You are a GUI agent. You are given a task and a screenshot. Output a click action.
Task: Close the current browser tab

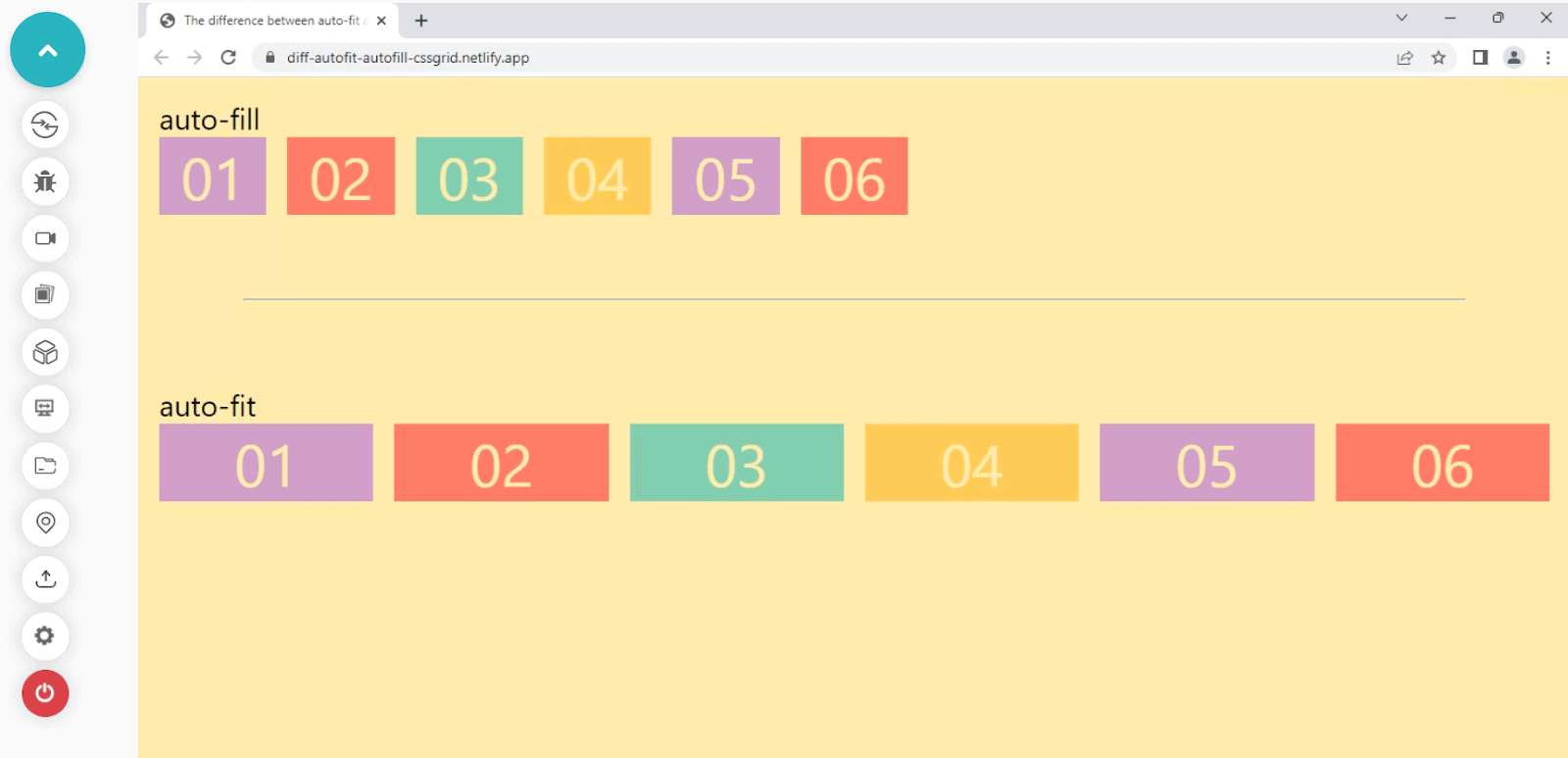(x=381, y=21)
